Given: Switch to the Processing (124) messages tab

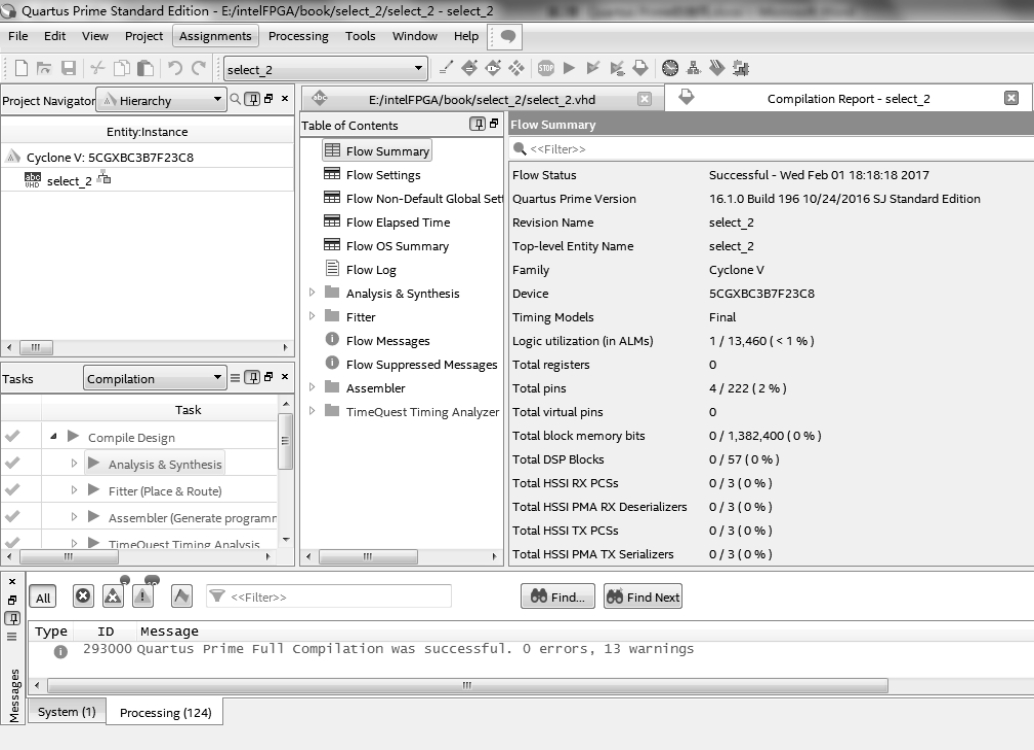Looking at the screenshot, I should click(165, 712).
